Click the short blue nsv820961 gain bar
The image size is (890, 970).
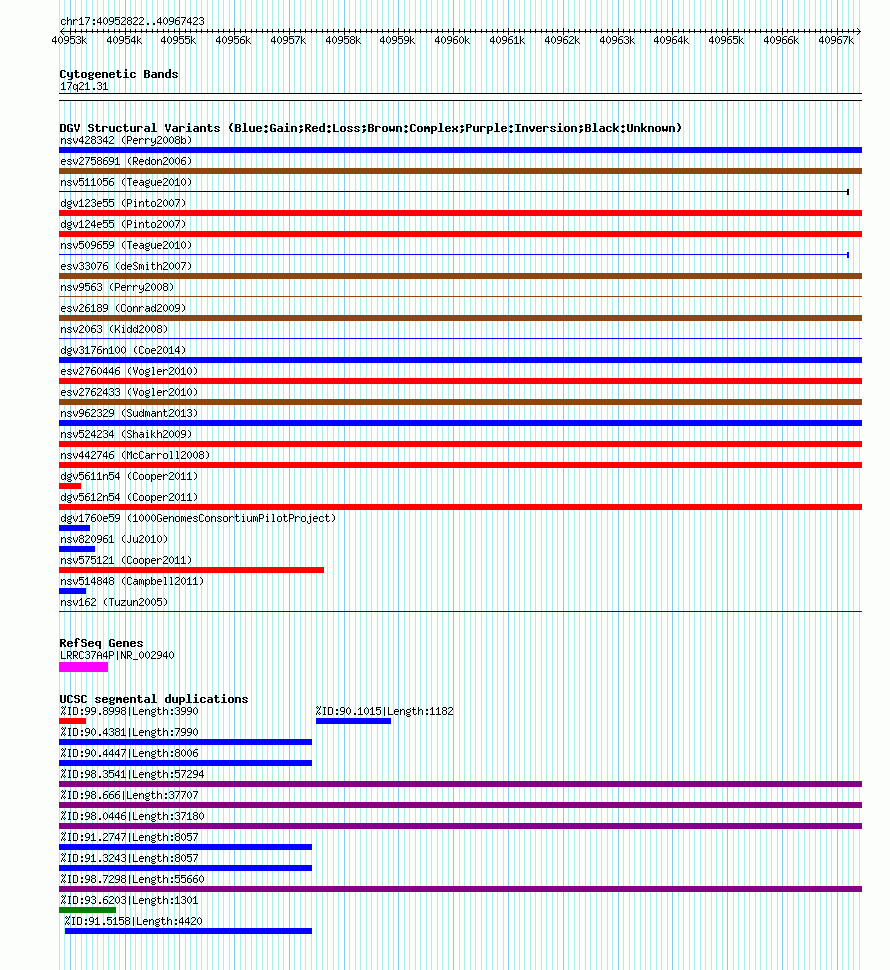(x=77, y=549)
